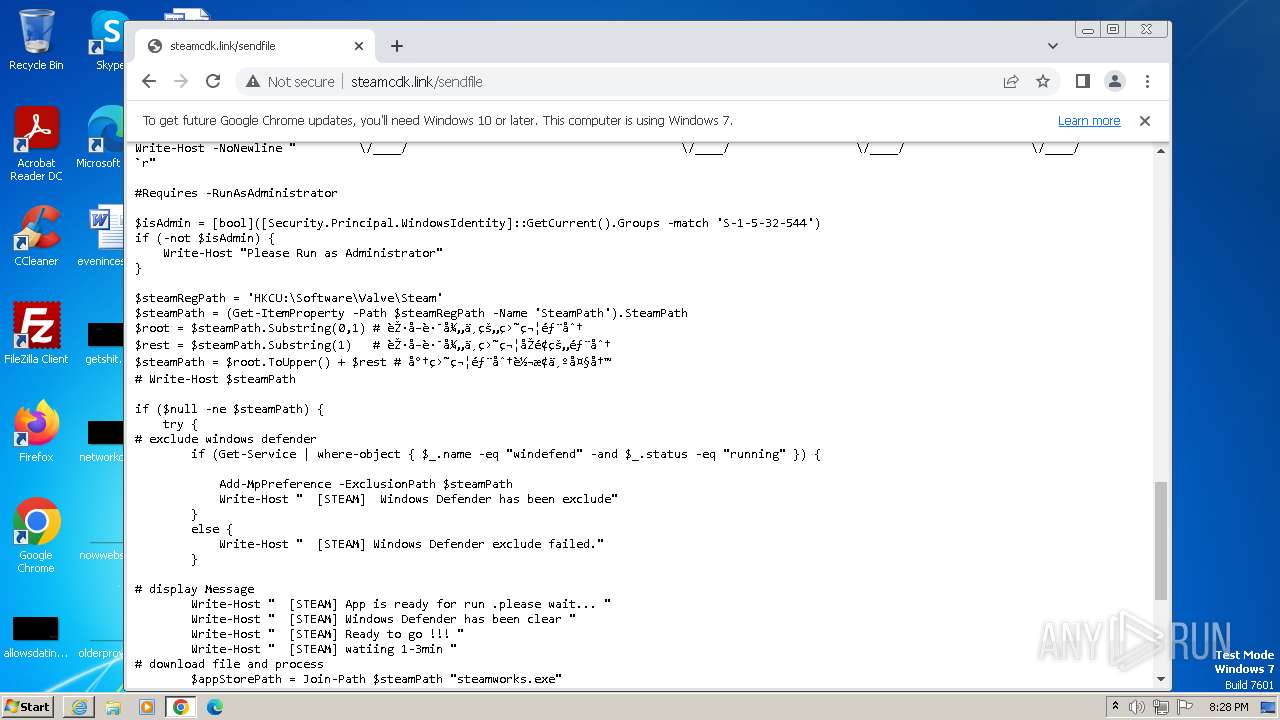Click the 'Add-MpPreference -ExclusionPath $steamPath' line
Viewport: 1280px width, 720px height.
[366, 484]
